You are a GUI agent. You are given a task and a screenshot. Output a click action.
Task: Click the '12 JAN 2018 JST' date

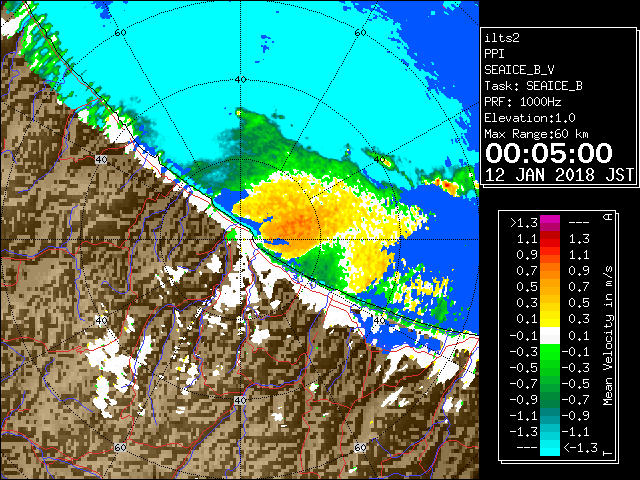point(559,175)
